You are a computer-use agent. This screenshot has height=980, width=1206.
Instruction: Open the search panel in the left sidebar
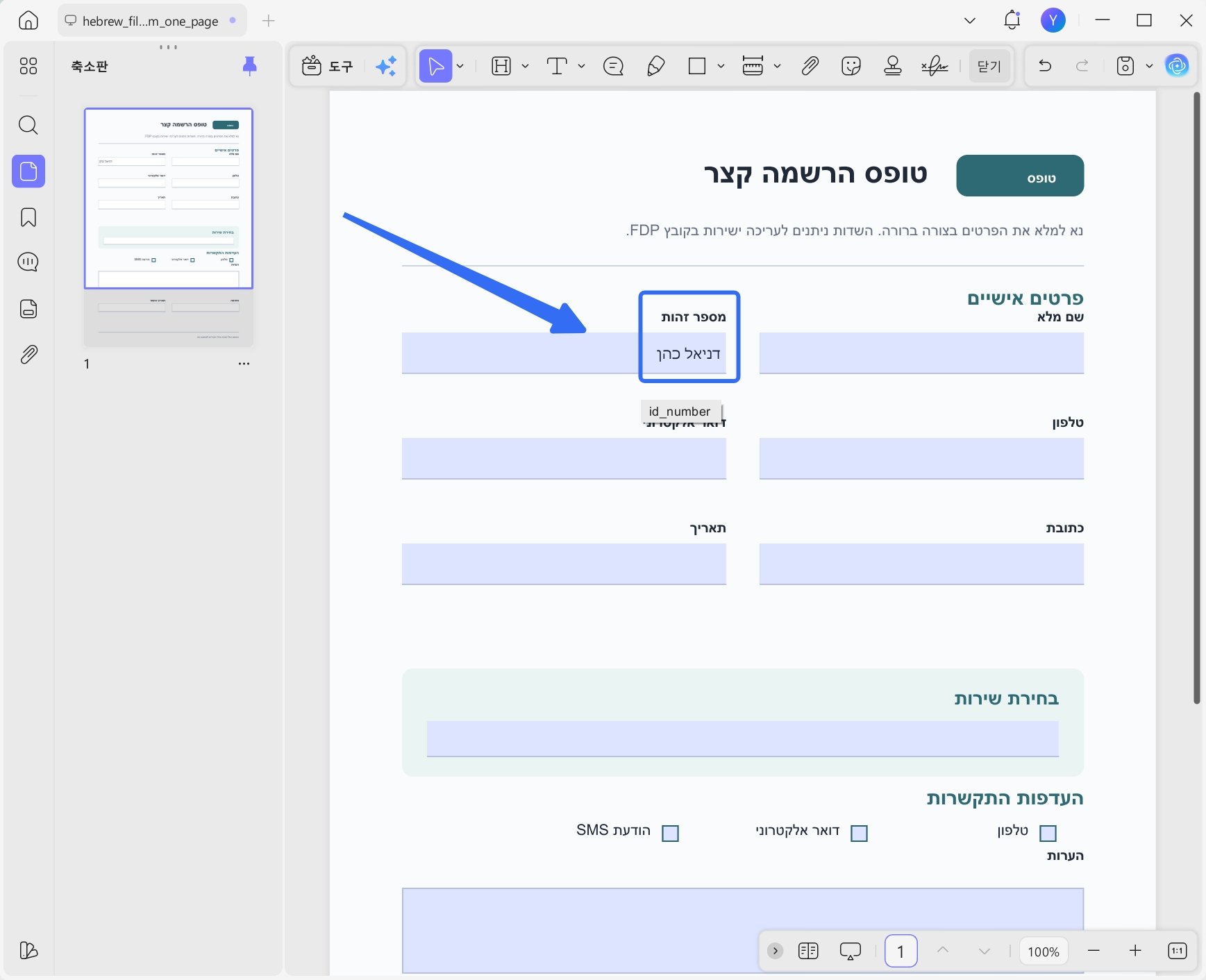(28, 125)
